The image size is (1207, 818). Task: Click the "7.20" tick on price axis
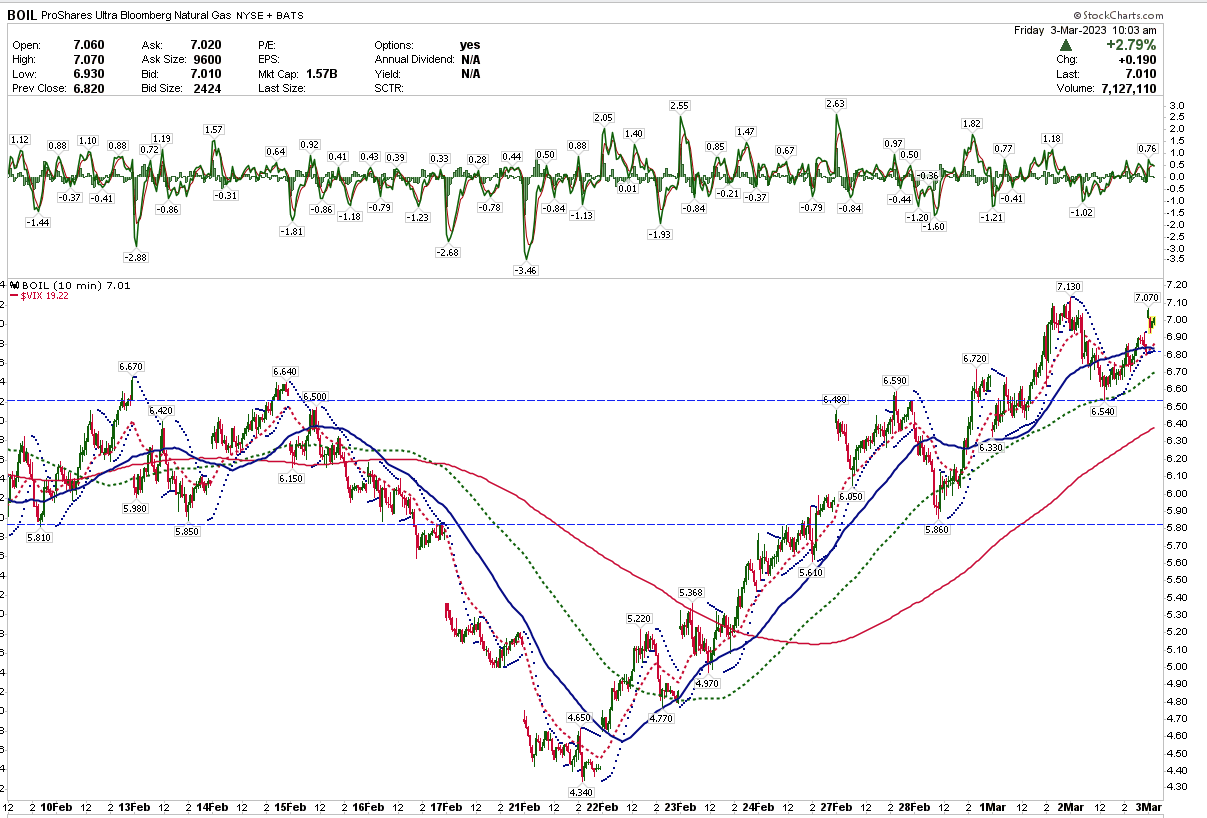[1179, 285]
